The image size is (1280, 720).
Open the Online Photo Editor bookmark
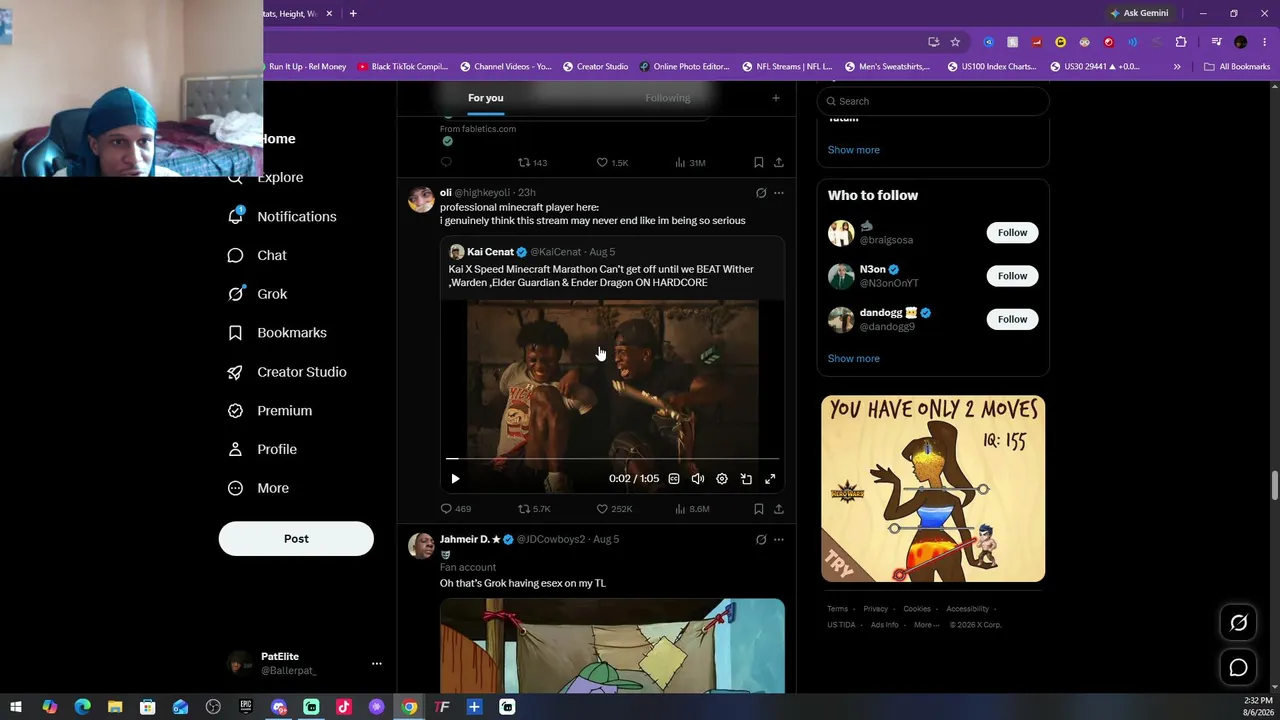point(685,67)
